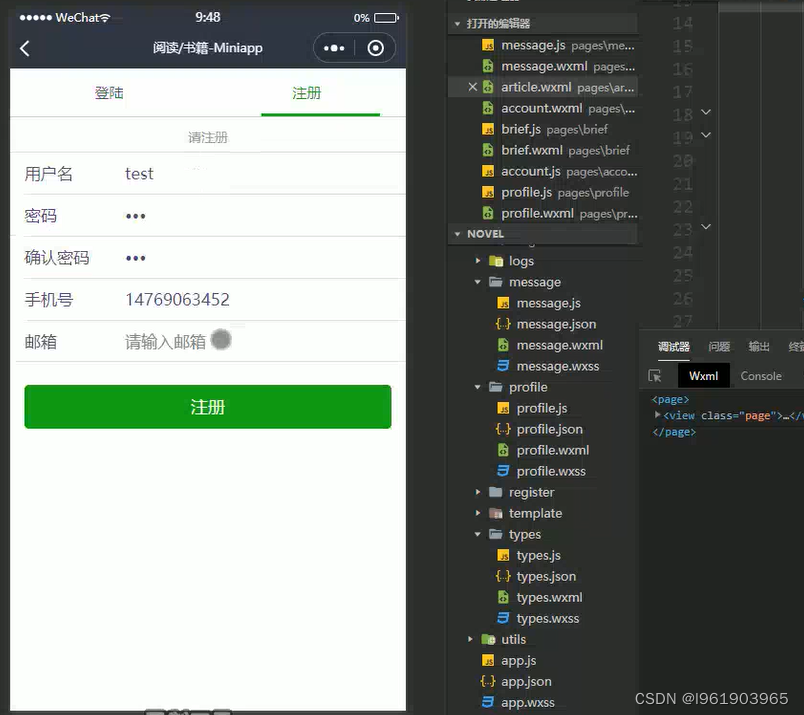Open message.wxss stylesheet

coord(548,366)
